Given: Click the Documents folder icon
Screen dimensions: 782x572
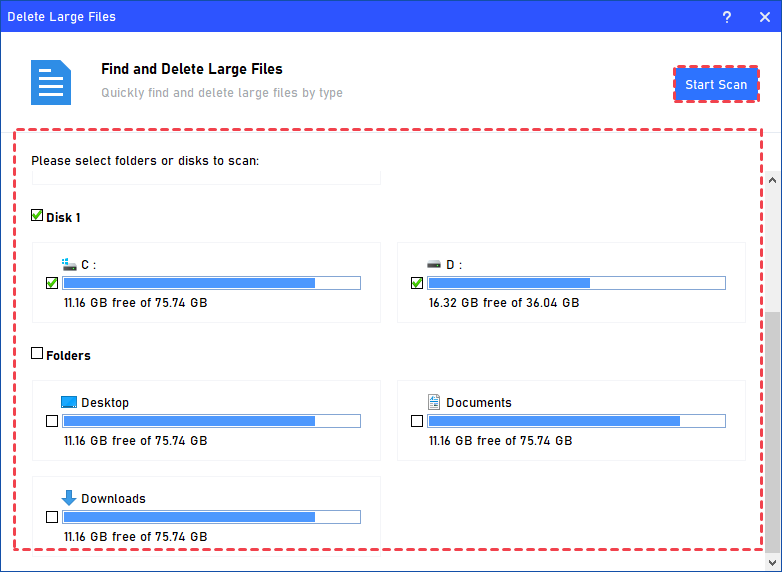Looking at the screenshot, I should pos(434,402).
